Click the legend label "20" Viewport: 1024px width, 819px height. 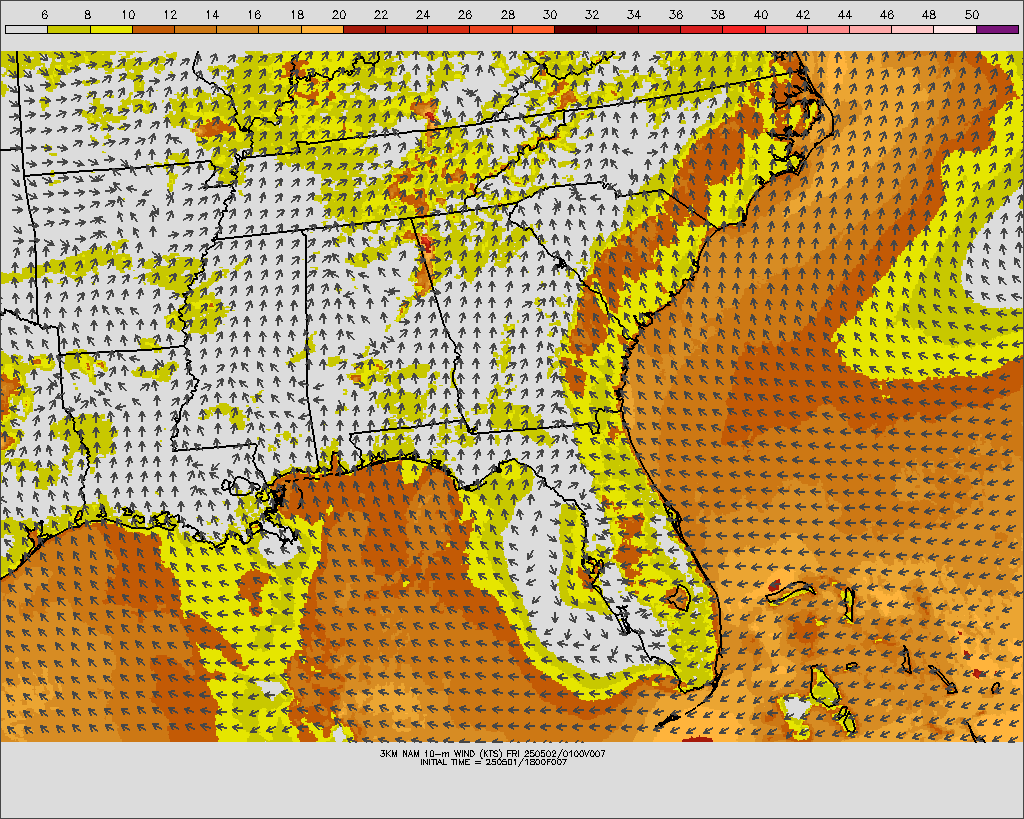click(x=339, y=14)
